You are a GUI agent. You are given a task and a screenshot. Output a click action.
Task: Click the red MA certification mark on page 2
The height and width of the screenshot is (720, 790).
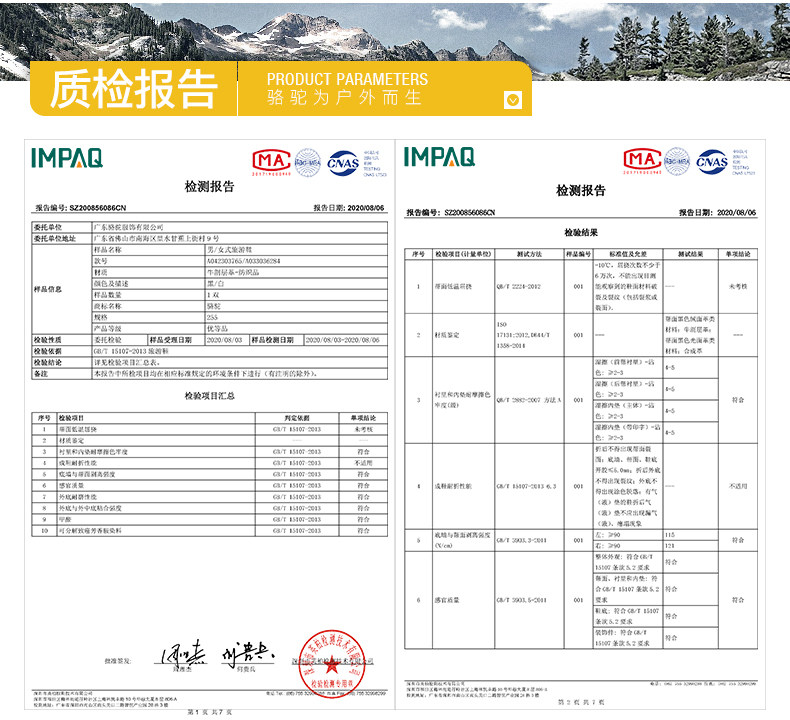[642, 161]
